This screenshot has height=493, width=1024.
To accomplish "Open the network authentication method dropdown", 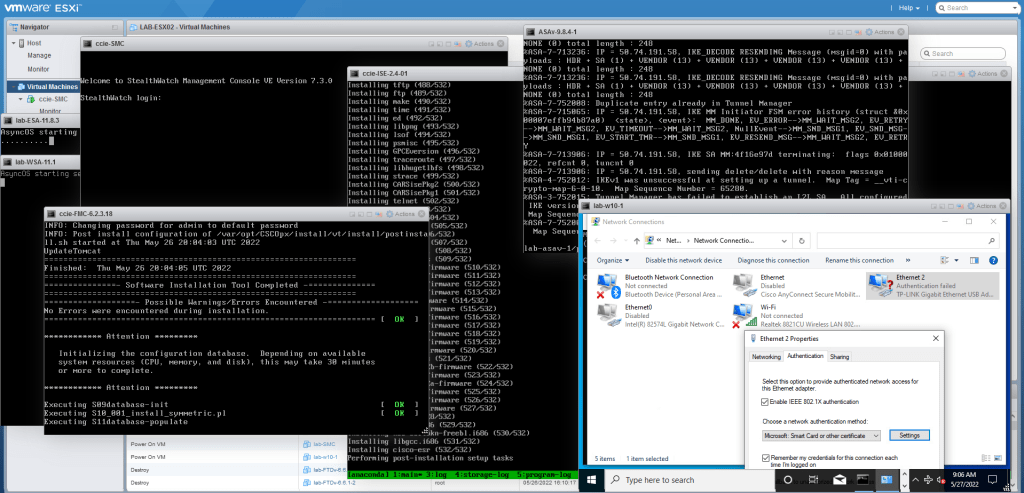I will (x=820, y=436).
